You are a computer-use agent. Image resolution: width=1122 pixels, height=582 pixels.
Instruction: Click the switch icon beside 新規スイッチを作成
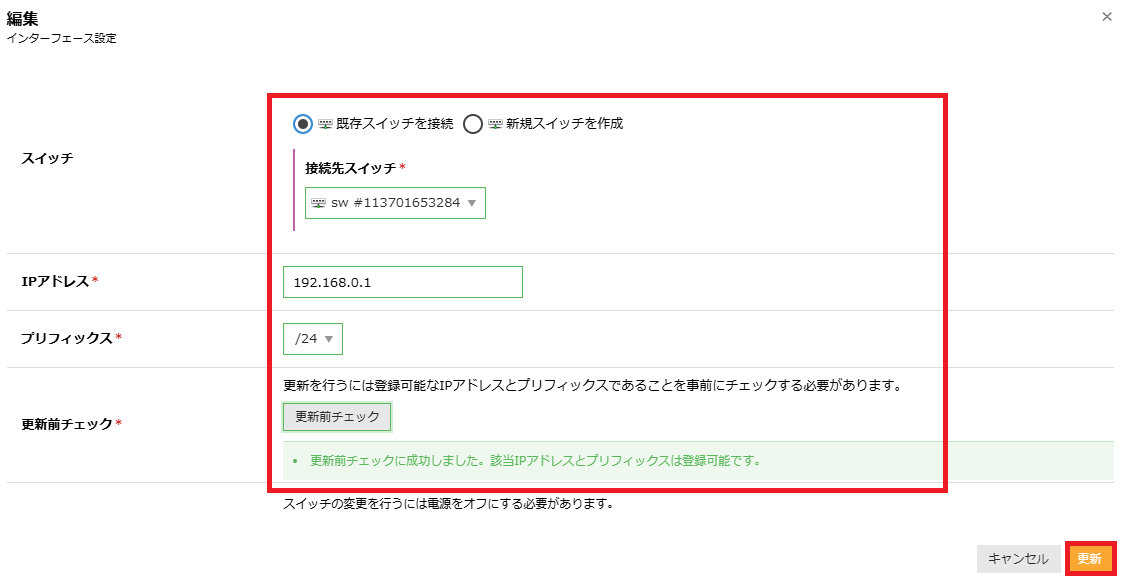[498, 122]
